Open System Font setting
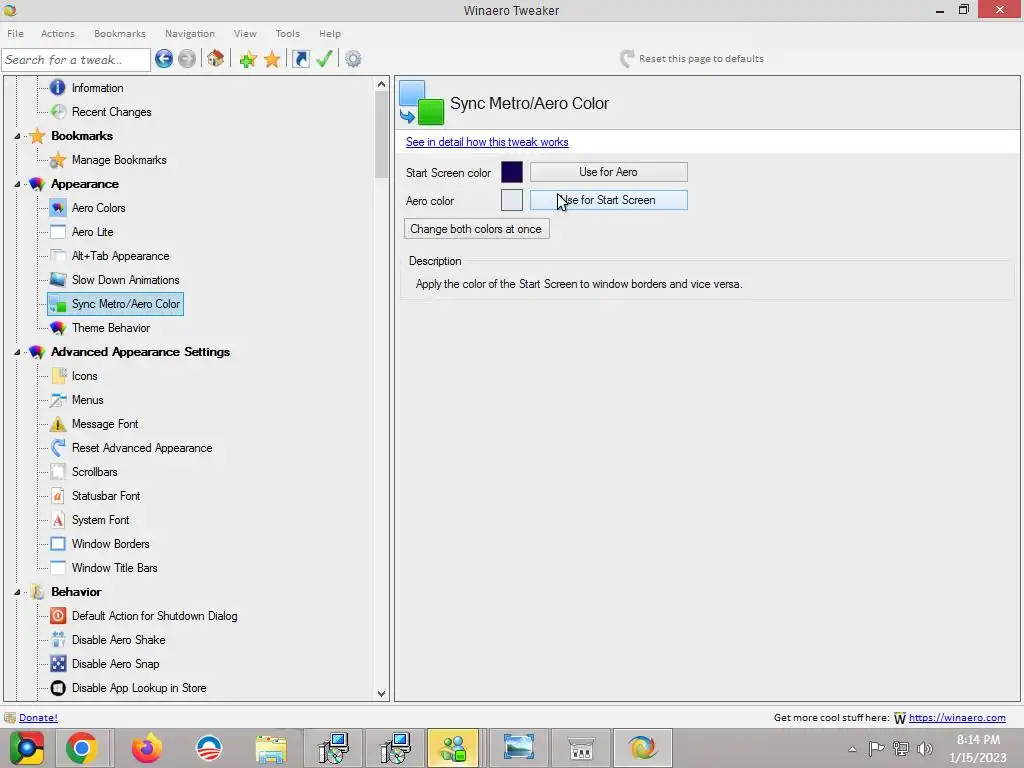Viewport: 1024px width, 768px height. 100,520
